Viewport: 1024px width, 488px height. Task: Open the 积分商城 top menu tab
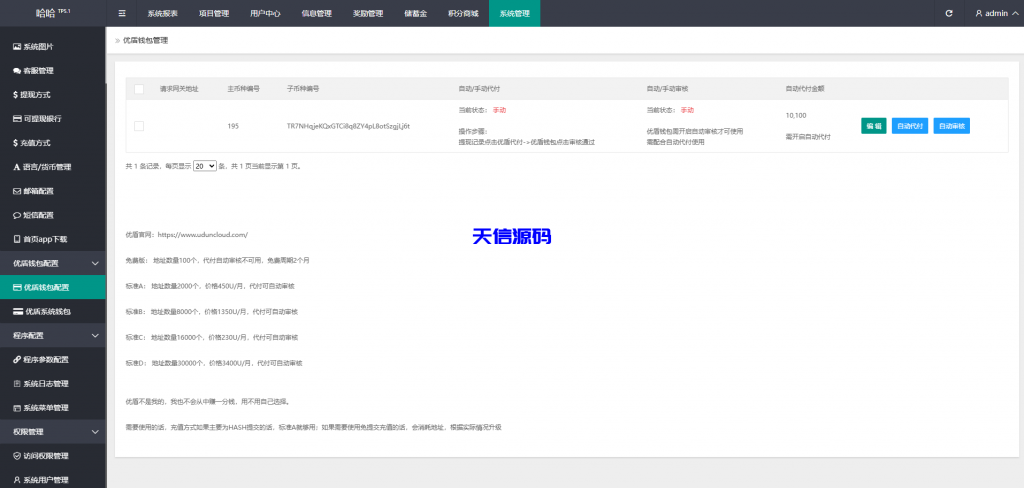coord(462,14)
